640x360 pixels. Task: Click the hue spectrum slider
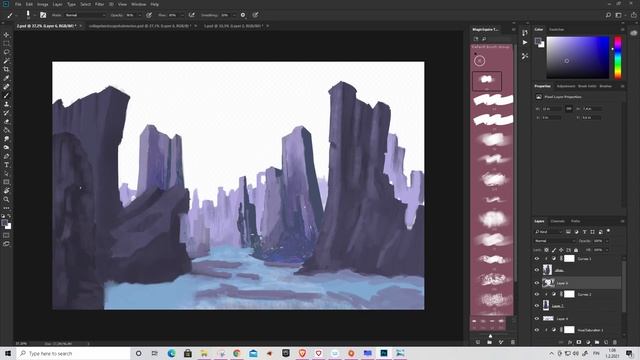pos(618,57)
